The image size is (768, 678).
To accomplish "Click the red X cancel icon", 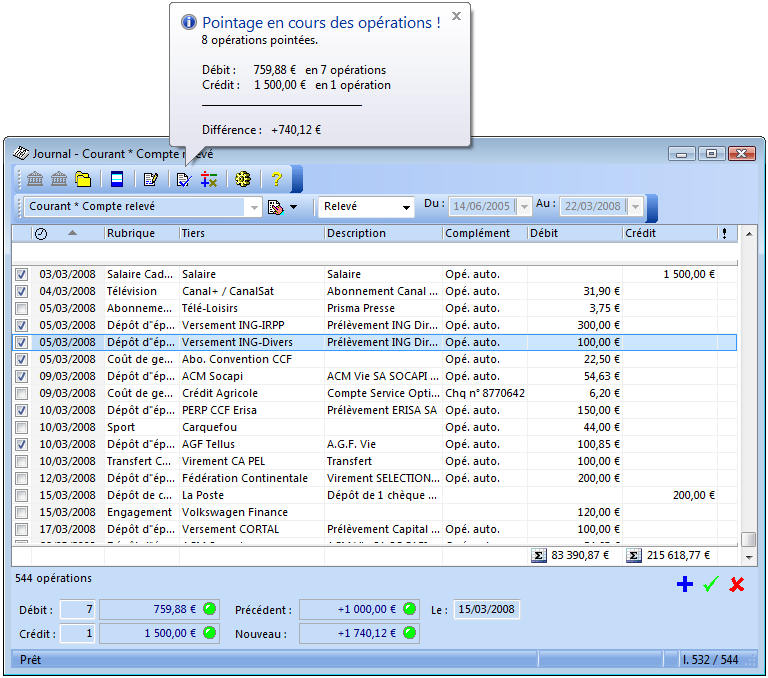I will [x=737, y=584].
